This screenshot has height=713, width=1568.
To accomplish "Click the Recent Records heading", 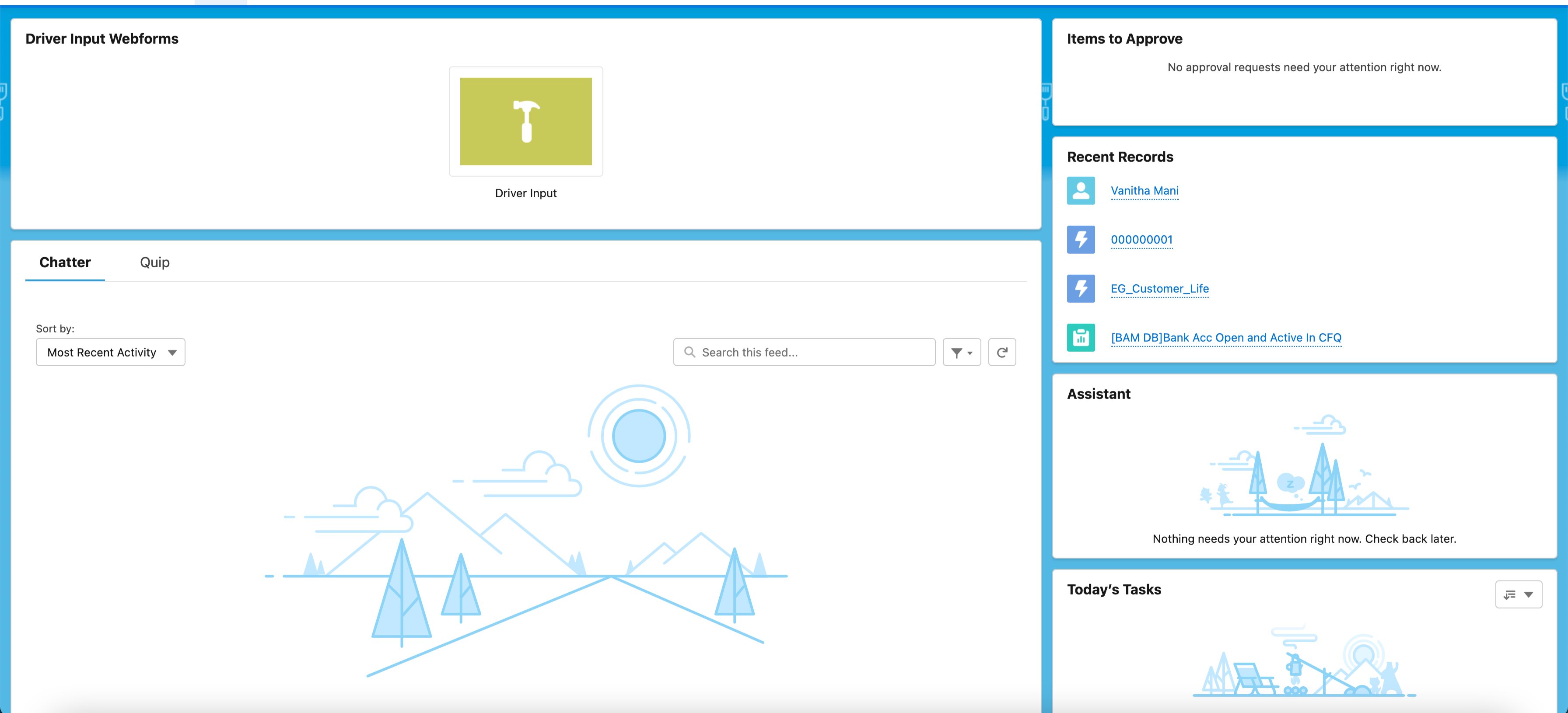I will (x=1120, y=157).
